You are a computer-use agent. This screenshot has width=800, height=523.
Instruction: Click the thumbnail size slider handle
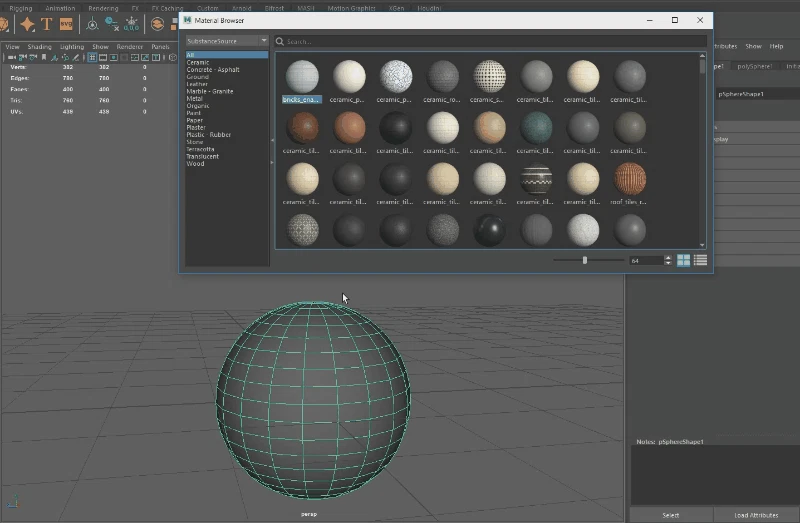point(584,260)
